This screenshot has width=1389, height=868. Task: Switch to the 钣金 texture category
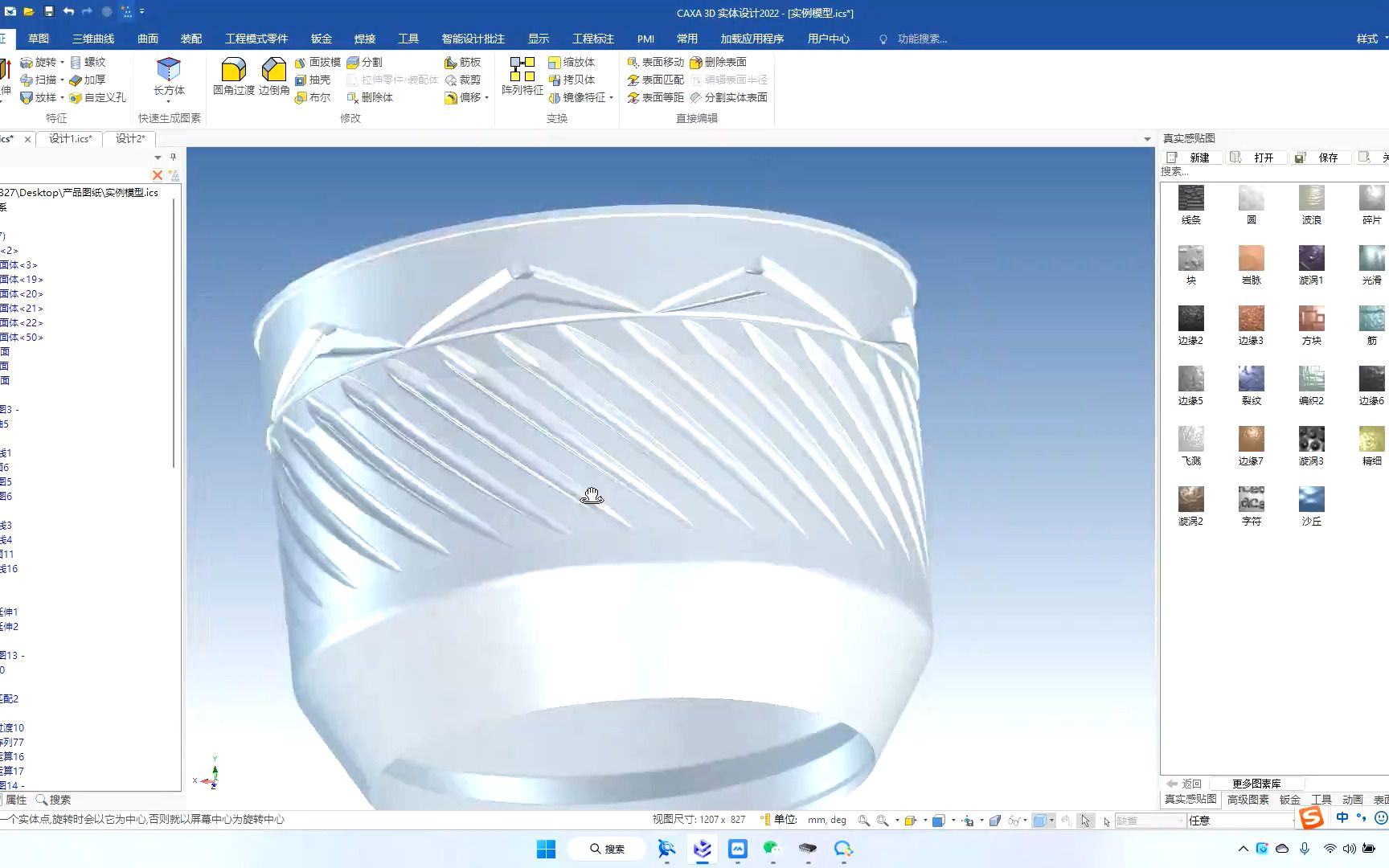click(1292, 800)
